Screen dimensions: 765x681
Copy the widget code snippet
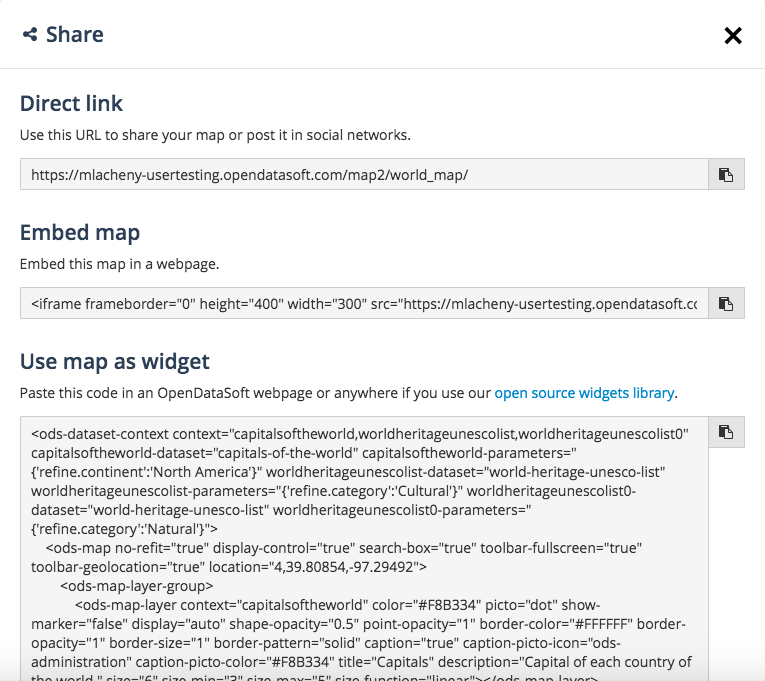726,432
